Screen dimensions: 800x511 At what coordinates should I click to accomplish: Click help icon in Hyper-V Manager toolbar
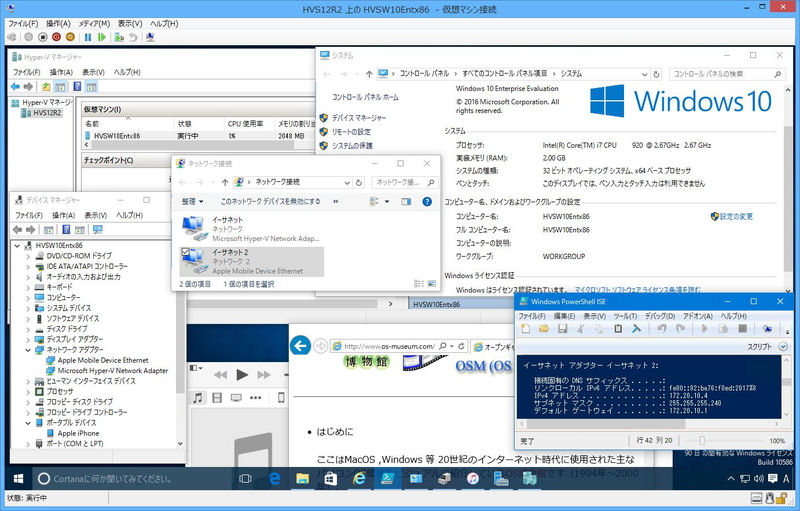[x=77, y=87]
